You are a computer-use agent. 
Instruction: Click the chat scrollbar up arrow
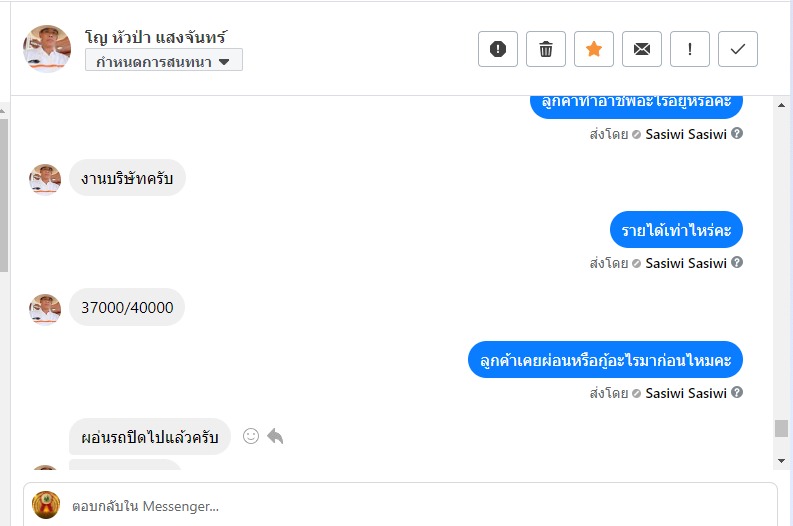pyautogui.click(x=781, y=105)
